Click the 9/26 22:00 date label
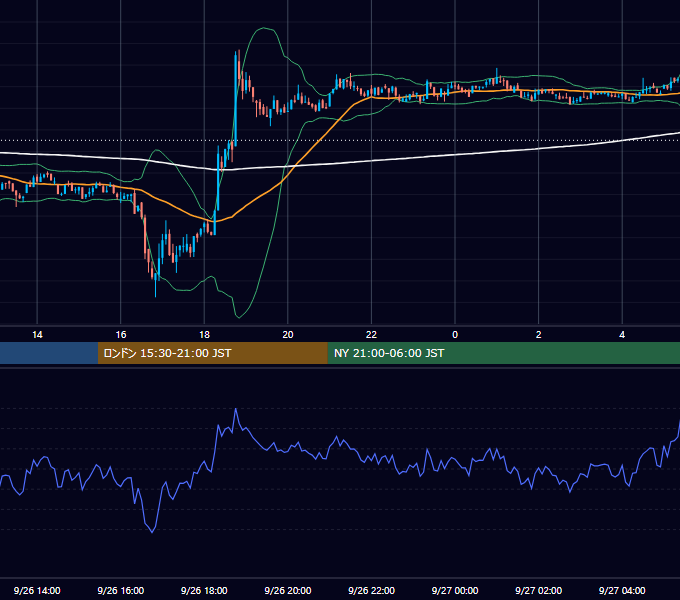The width and height of the screenshot is (680, 600). pos(371,590)
